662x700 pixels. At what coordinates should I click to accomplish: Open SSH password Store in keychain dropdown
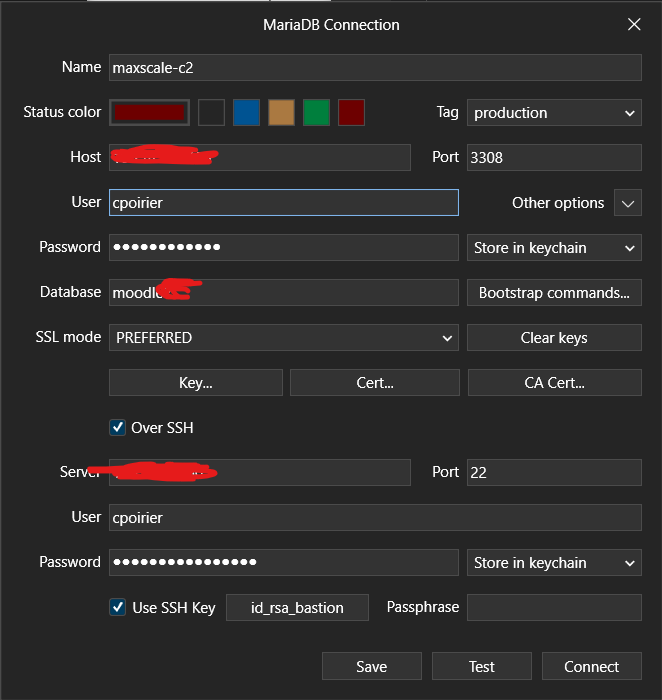[554, 562]
